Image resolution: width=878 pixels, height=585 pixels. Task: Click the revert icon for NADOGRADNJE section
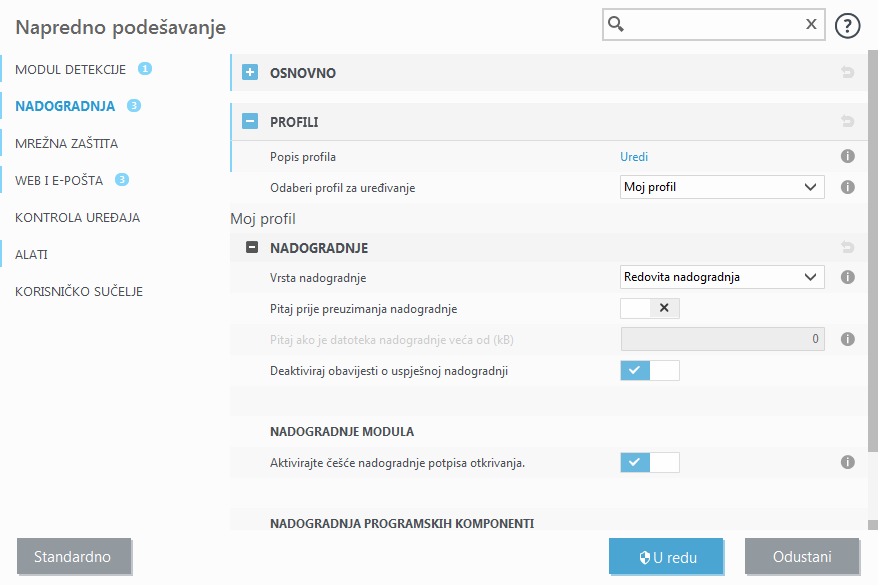[x=847, y=247]
